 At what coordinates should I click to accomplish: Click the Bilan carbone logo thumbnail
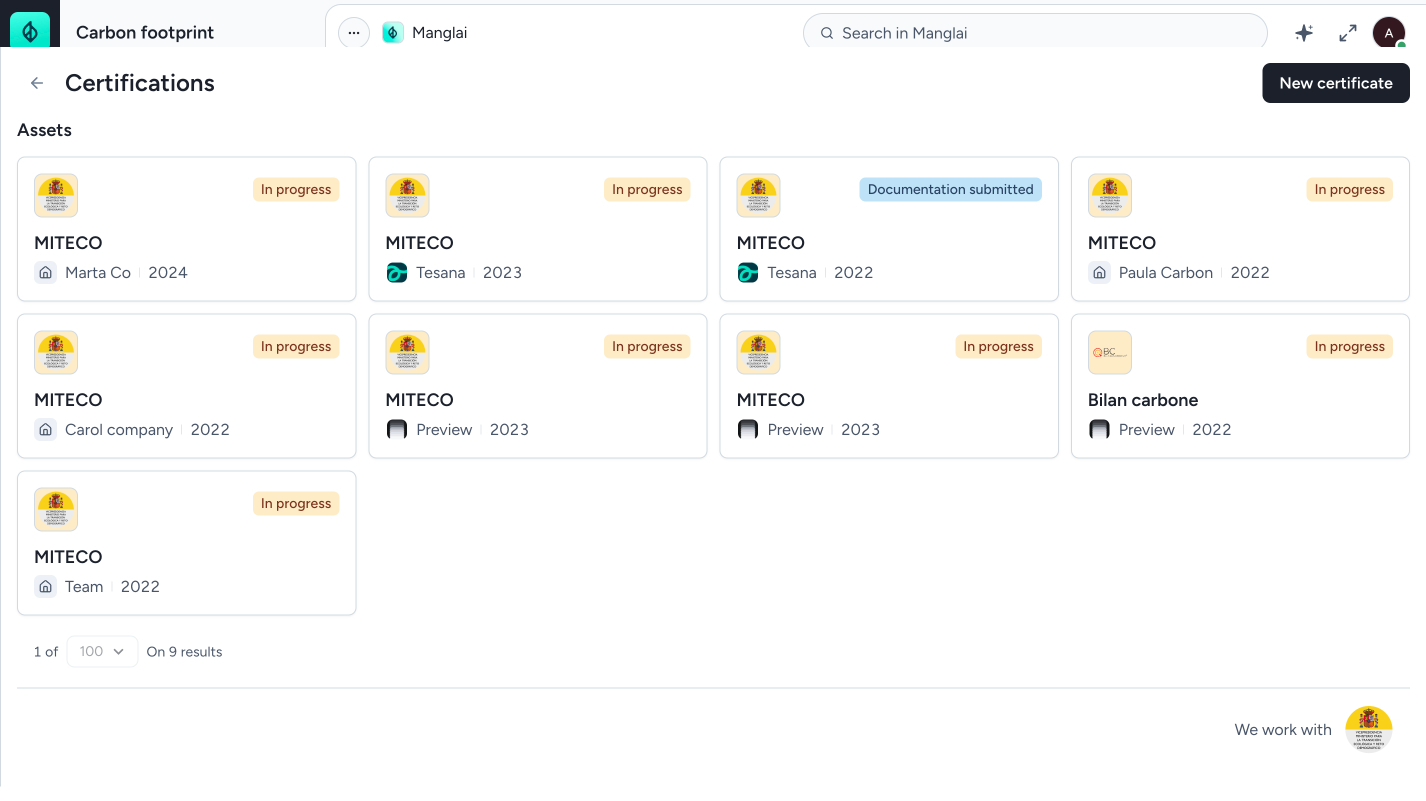pos(1110,353)
